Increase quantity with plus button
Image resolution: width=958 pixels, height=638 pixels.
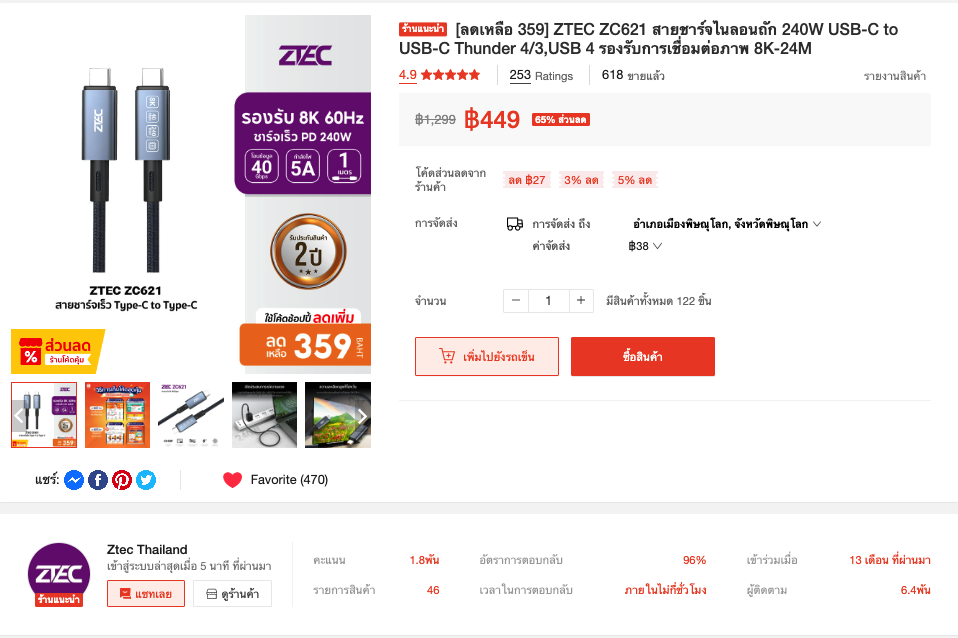(581, 300)
